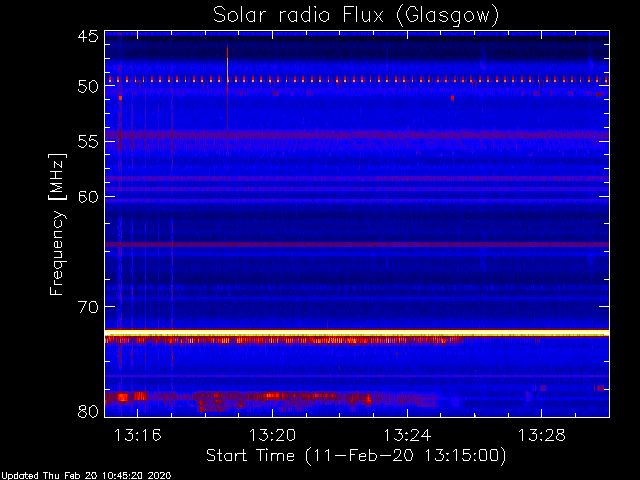Click the 70 MHz tick label
Image resolution: width=640 pixels, height=480 pixels.
point(88,307)
